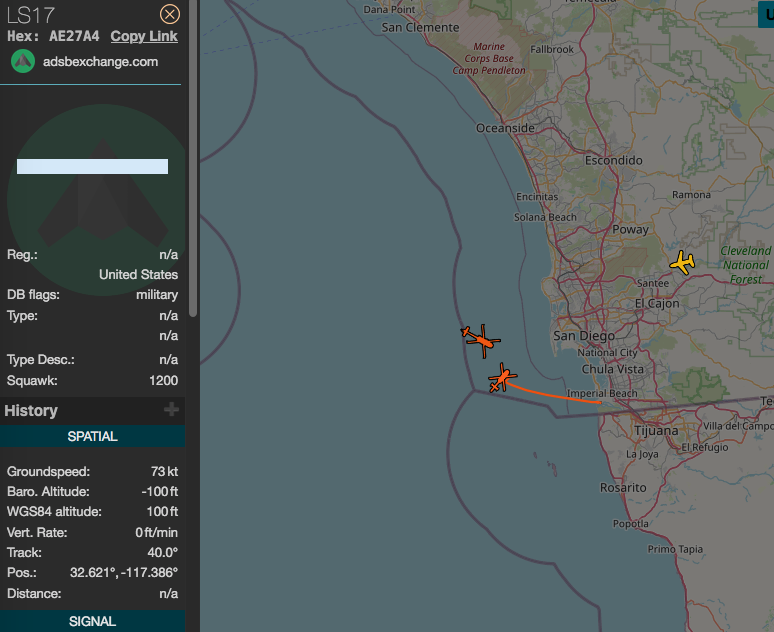The width and height of the screenshot is (774, 632).
Task: Select the yellow airplane near Santee
Action: pyautogui.click(x=683, y=262)
